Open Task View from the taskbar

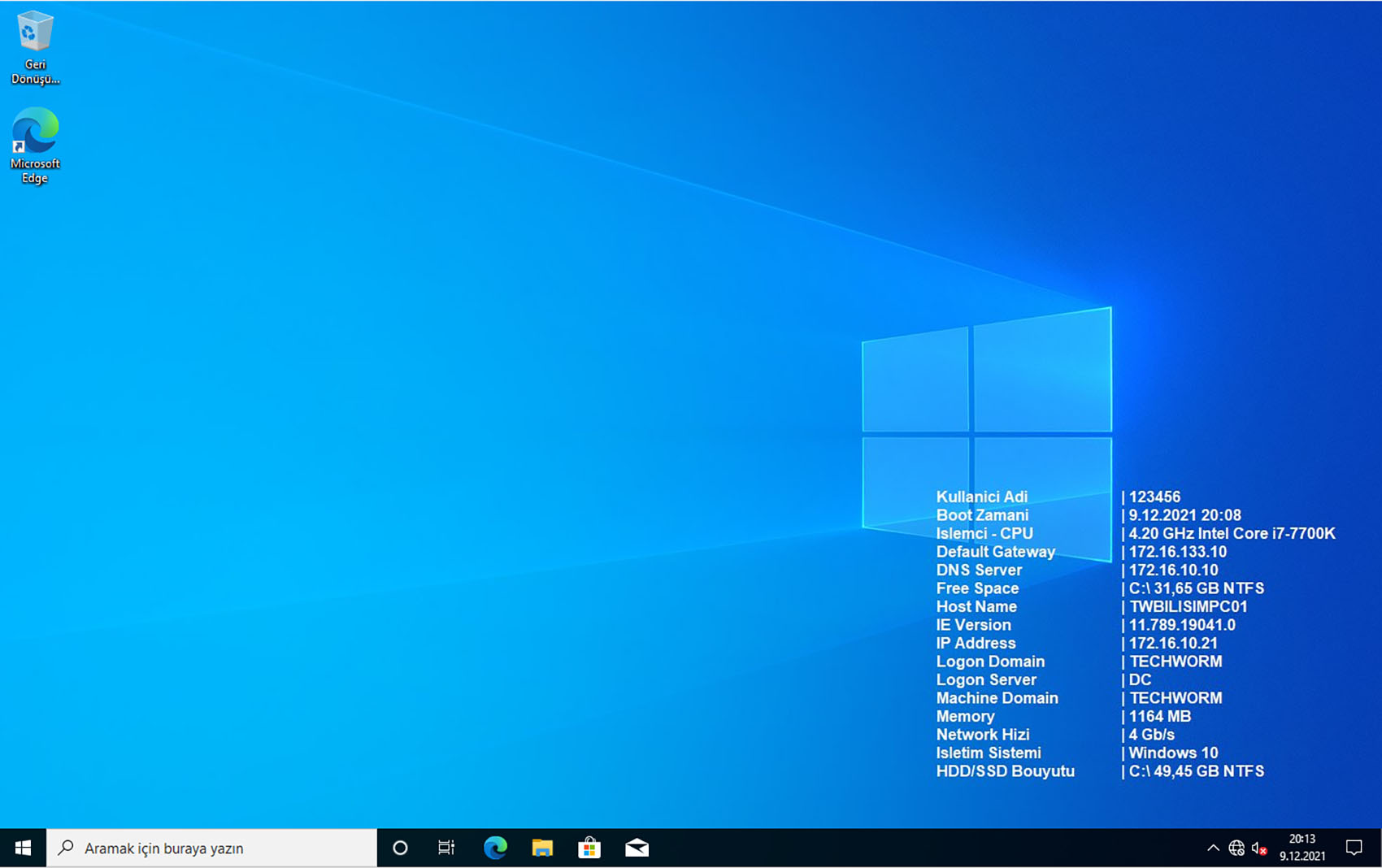[446, 848]
